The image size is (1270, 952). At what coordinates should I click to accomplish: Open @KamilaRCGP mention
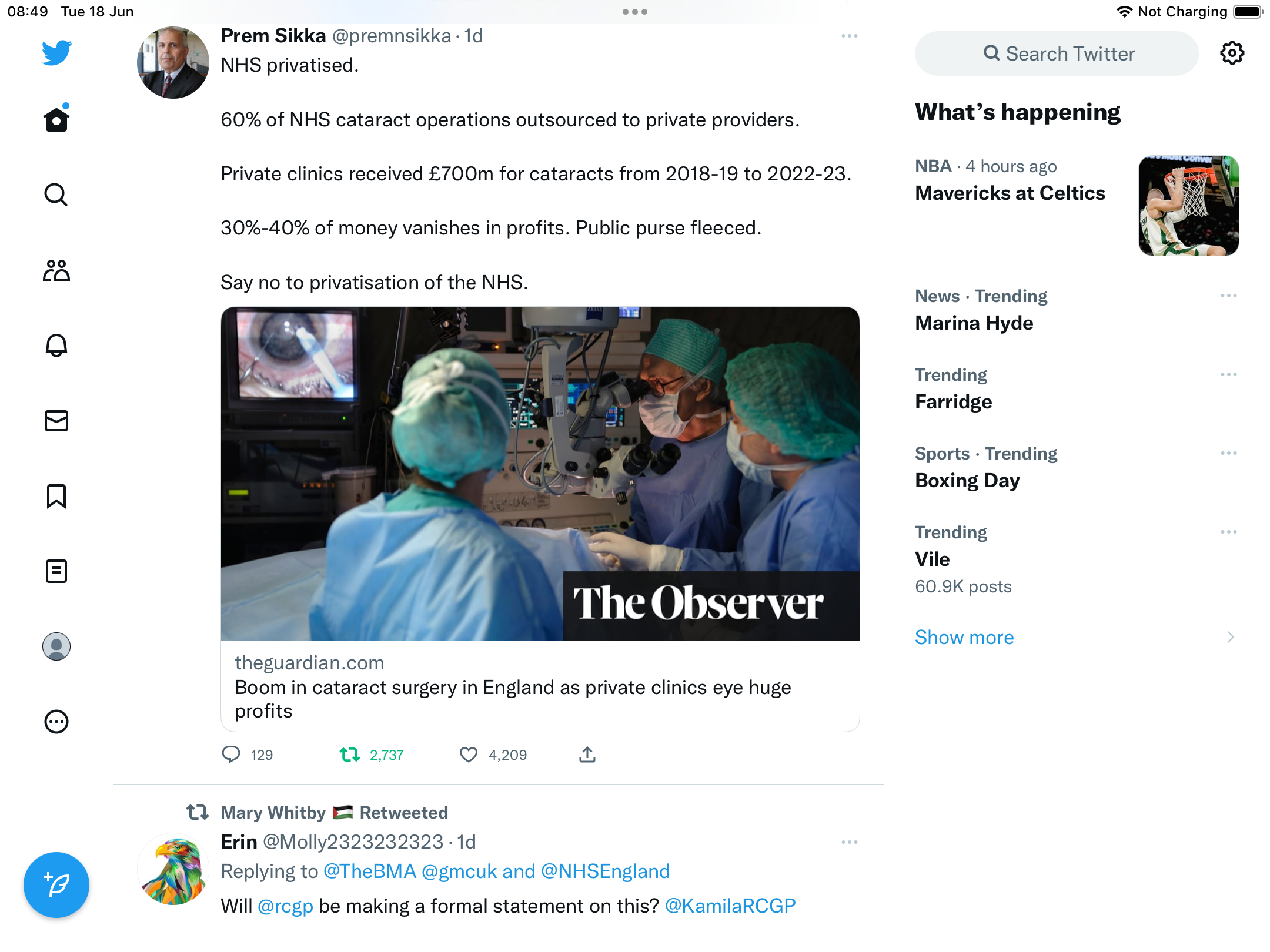click(x=730, y=906)
